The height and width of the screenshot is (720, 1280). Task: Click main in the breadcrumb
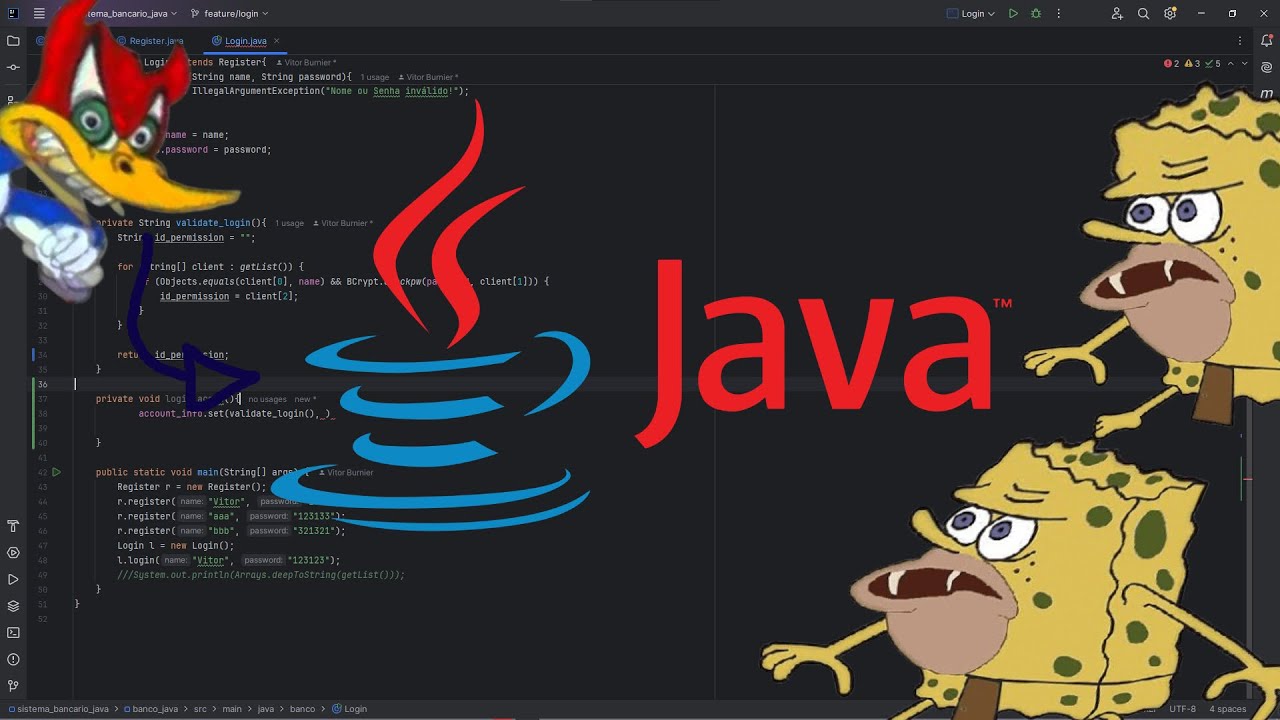(x=232, y=709)
